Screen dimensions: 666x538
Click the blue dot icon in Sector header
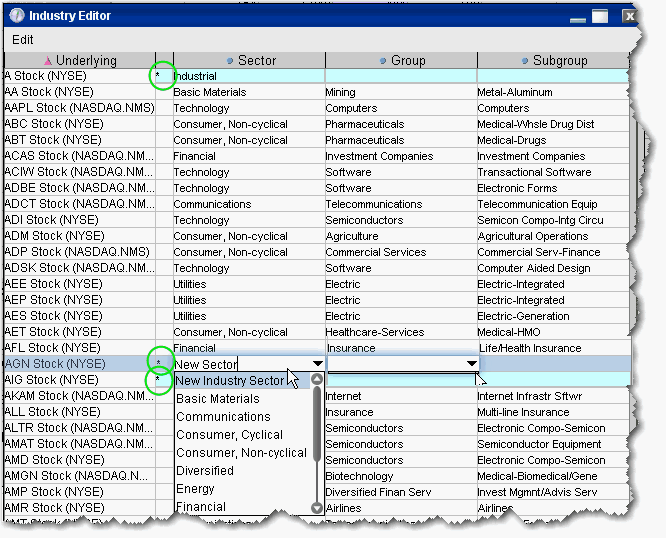click(x=230, y=61)
